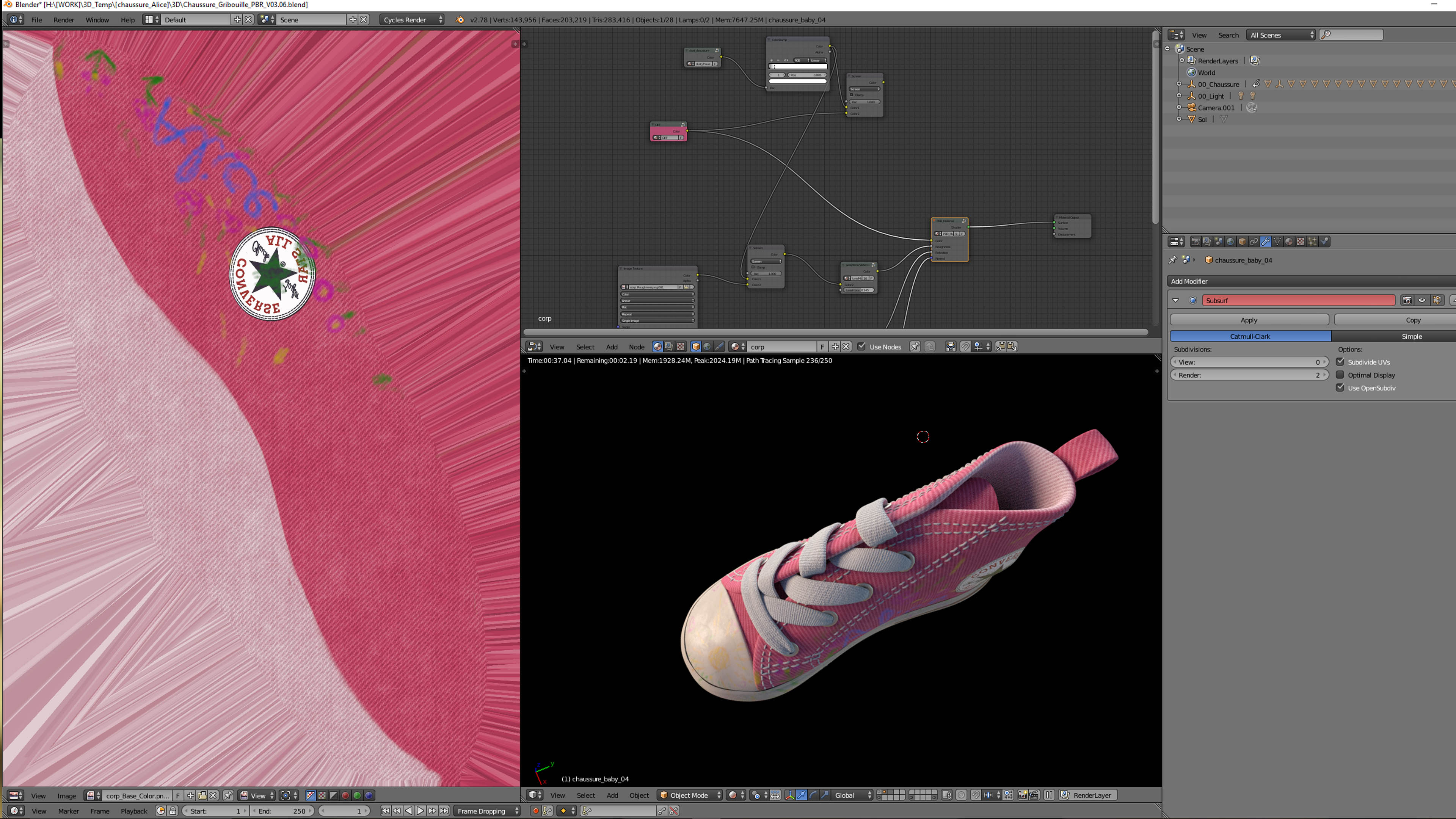1456x819 pixels.
Task: Enable Optimal Display option
Action: click(x=1340, y=375)
